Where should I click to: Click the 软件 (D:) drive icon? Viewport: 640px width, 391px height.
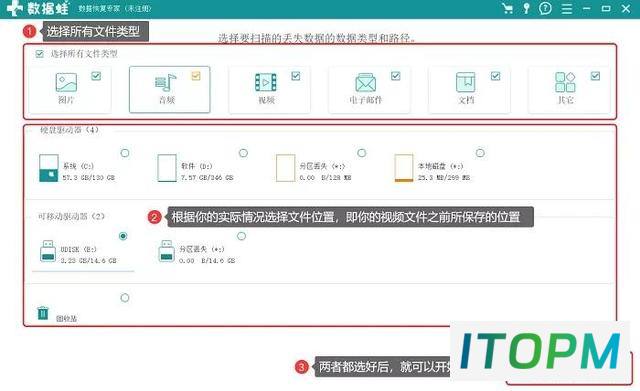pyautogui.click(x=167, y=168)
